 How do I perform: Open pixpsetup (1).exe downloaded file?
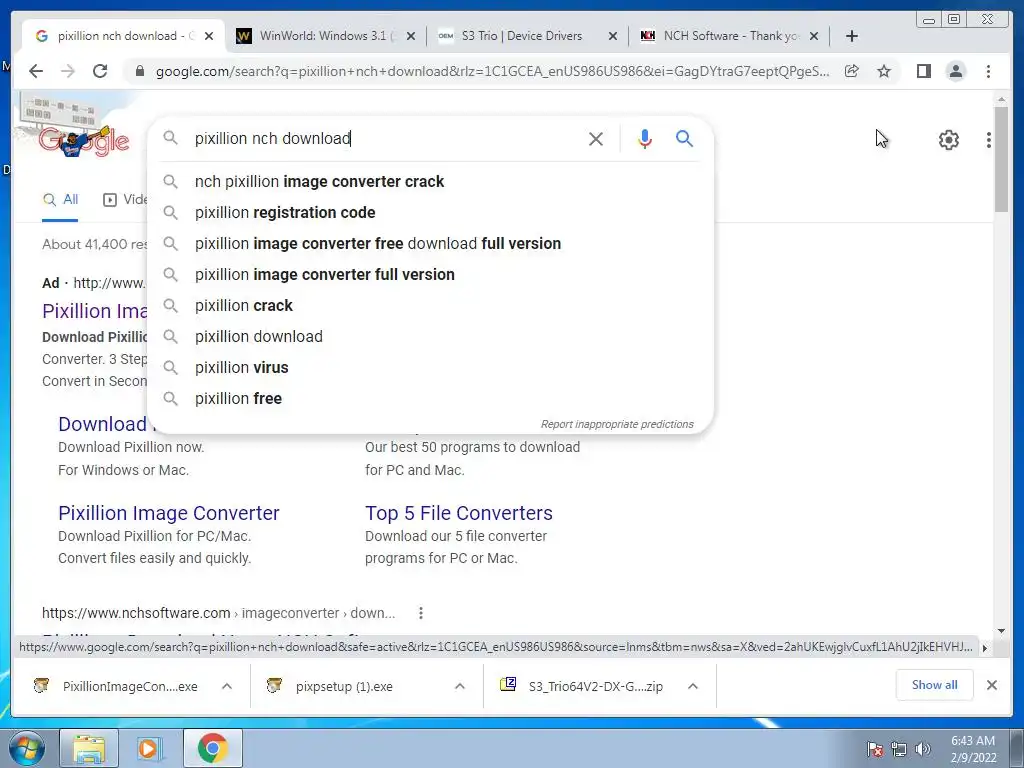[346, 686]
